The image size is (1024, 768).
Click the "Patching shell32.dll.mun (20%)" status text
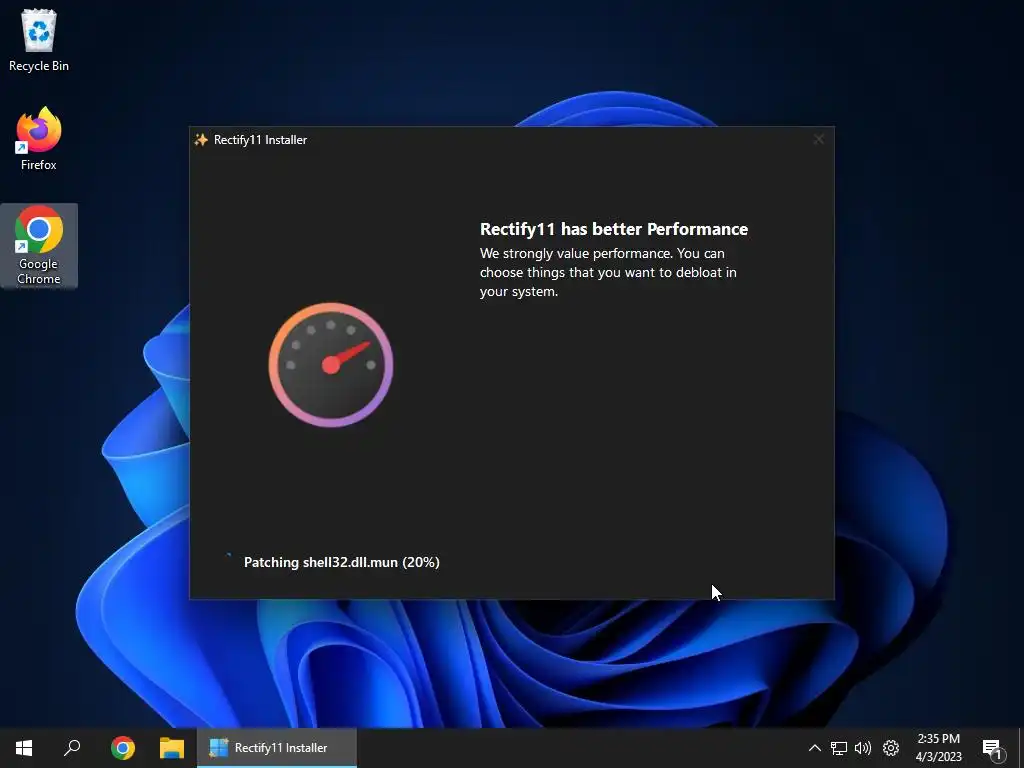(342, 562)
